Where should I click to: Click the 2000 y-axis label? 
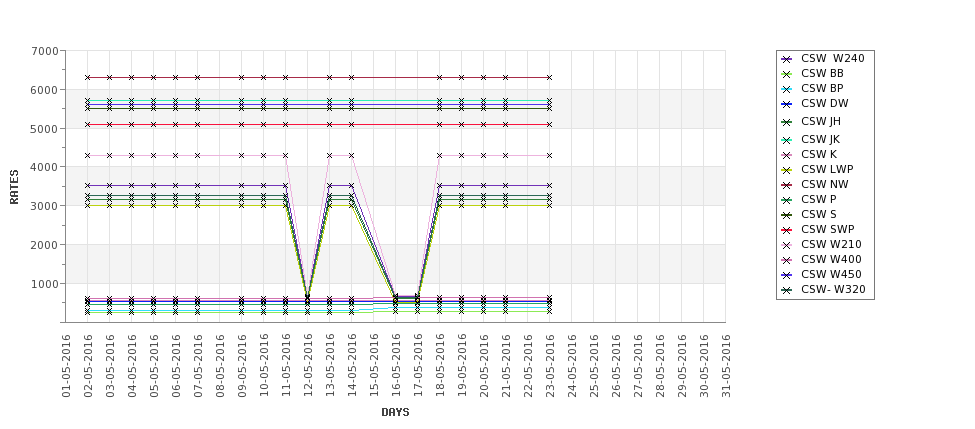45,245
